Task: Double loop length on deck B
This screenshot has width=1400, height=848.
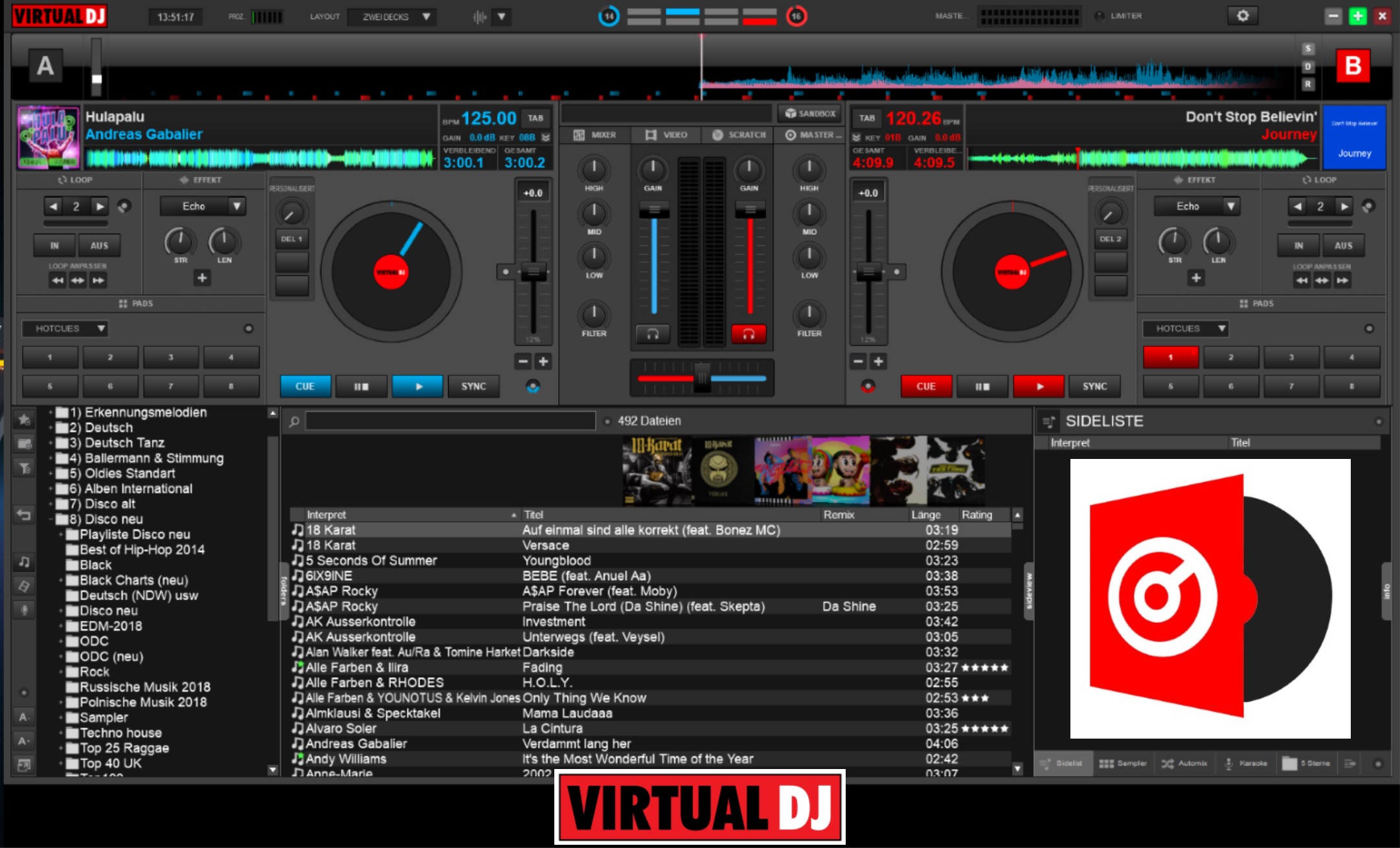Action: click(x=1344, y=206)
